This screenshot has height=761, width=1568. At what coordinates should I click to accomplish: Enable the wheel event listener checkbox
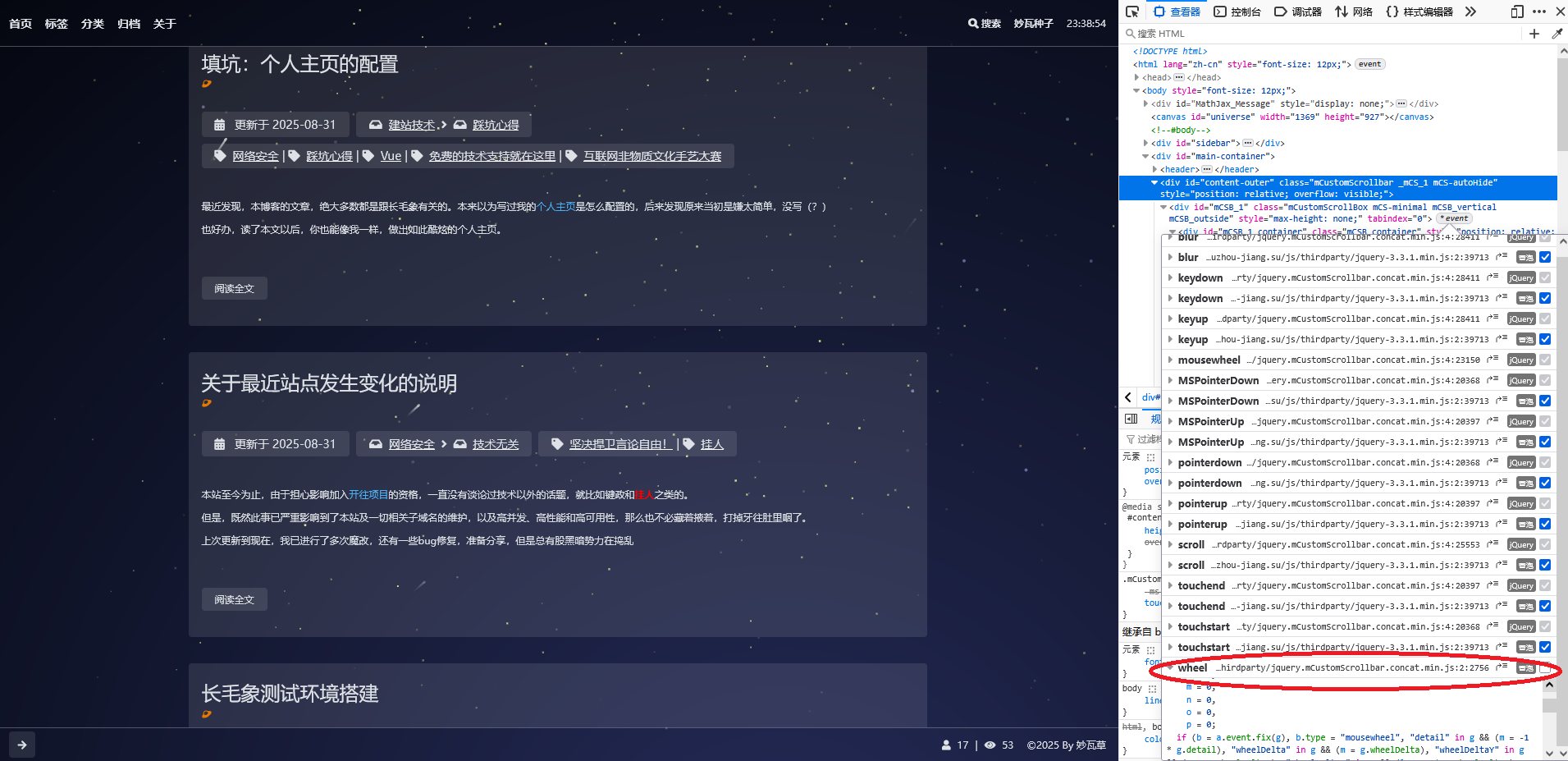pyautogui.click(x=1545, y=668)
